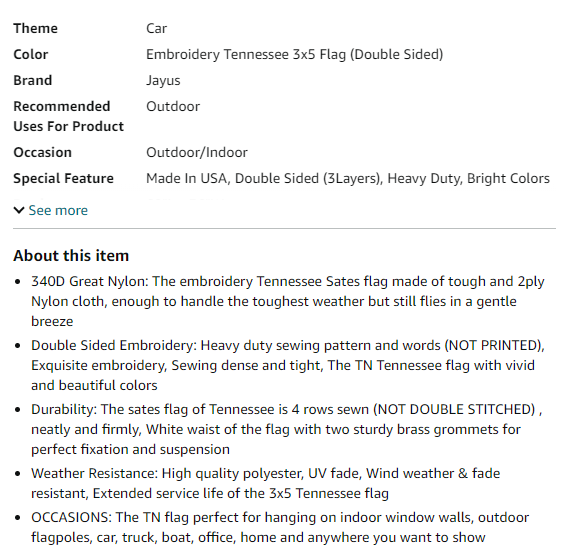This screenshot has width=579, height=560.
Task: Select the Outdoor recommended use value
Action: pos(173,106)
